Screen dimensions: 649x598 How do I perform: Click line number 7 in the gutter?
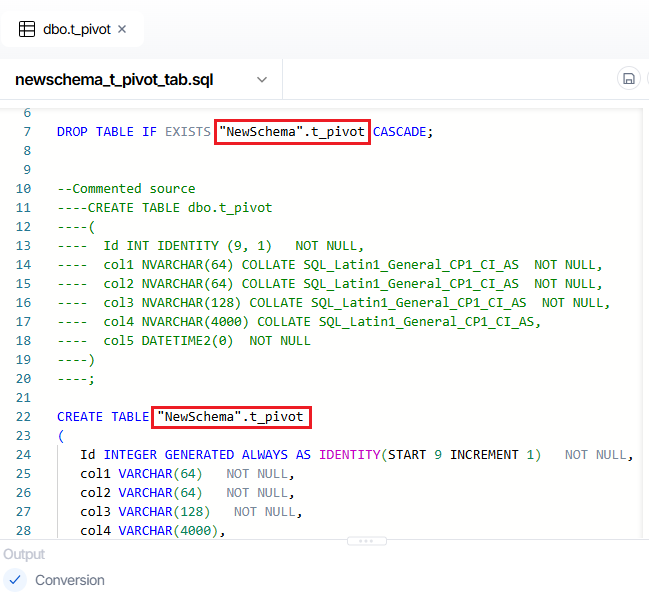coord(27,131)
